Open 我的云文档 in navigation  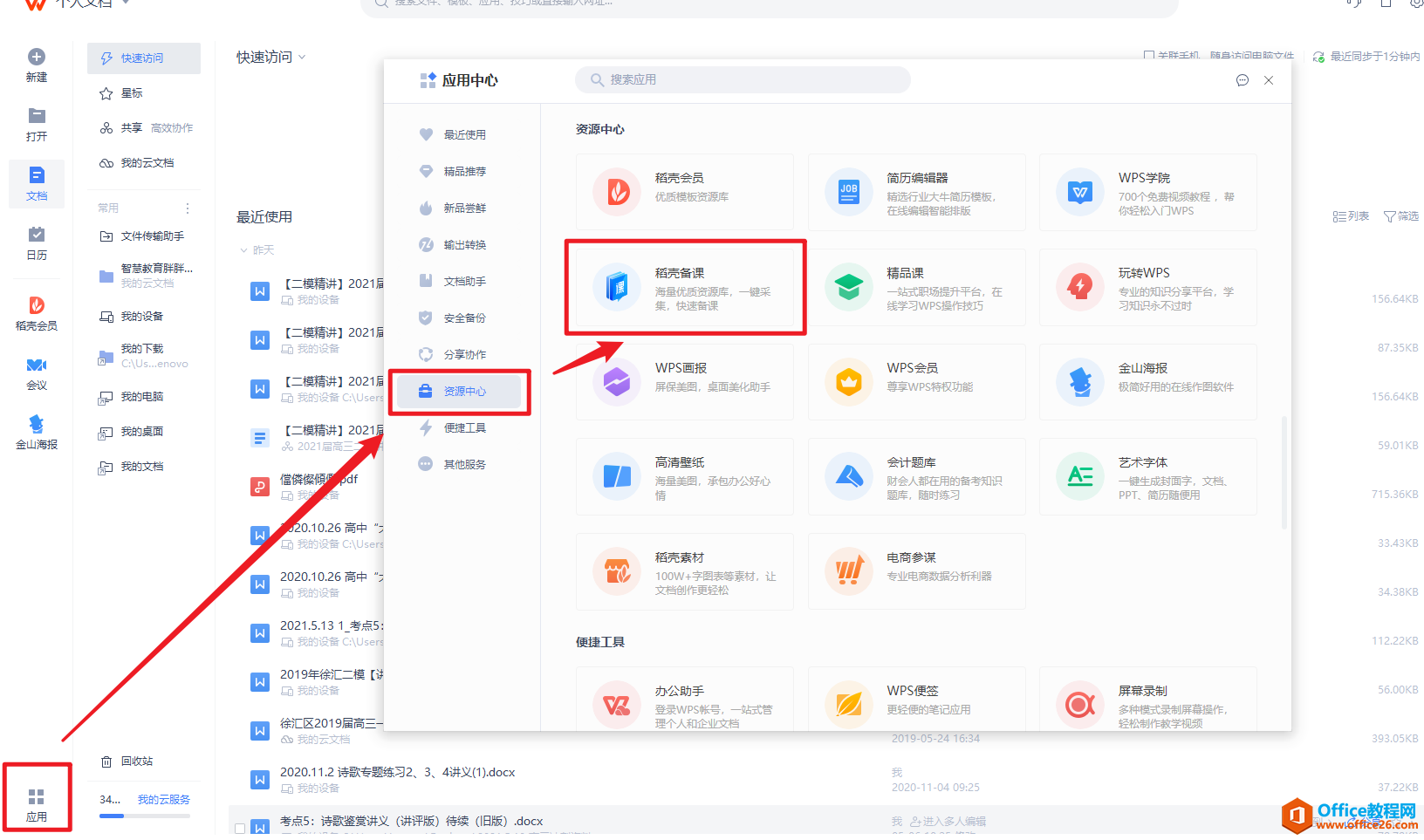point(144,163)
